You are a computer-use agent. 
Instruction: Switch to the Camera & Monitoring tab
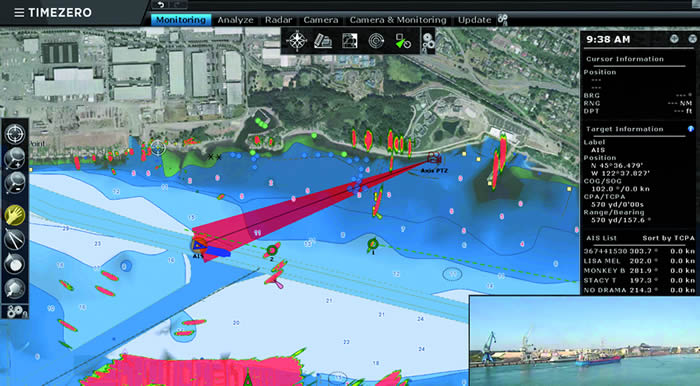pos(398,20)
